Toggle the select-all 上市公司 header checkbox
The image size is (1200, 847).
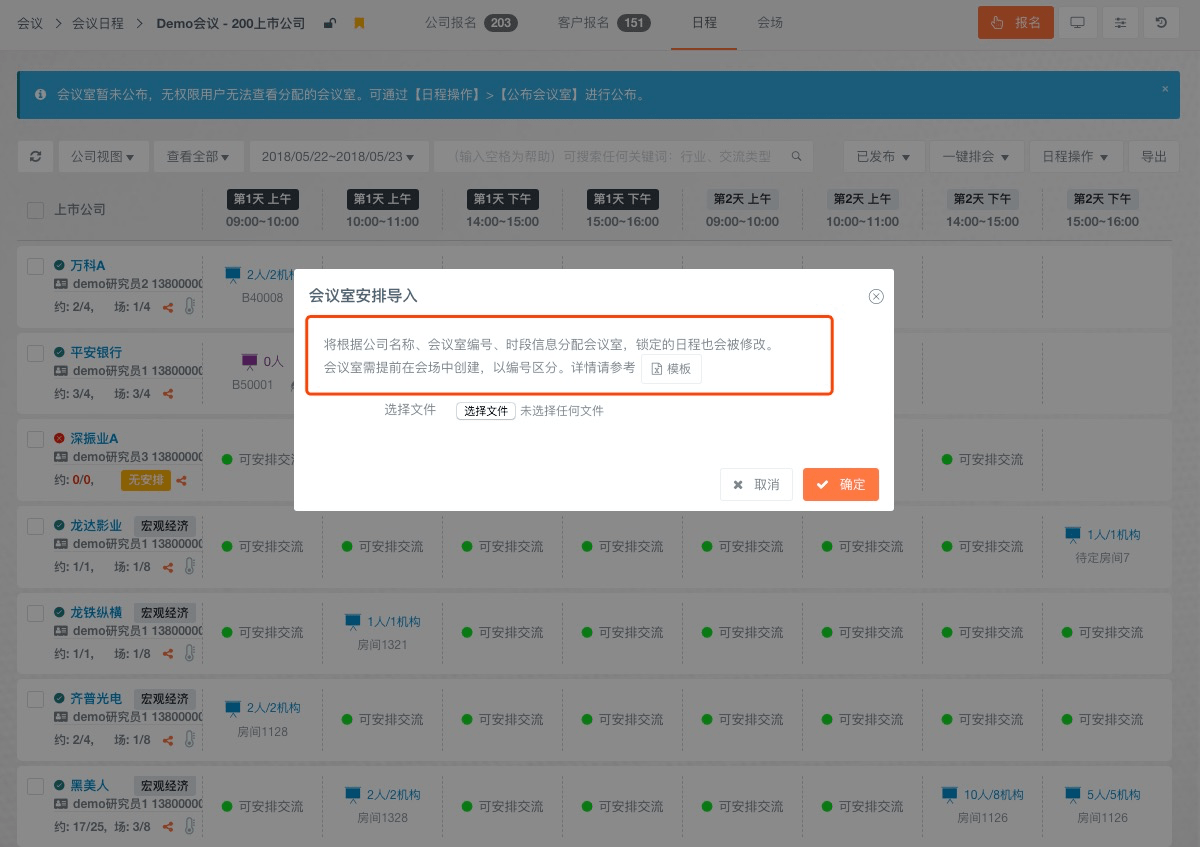point(35,210)
